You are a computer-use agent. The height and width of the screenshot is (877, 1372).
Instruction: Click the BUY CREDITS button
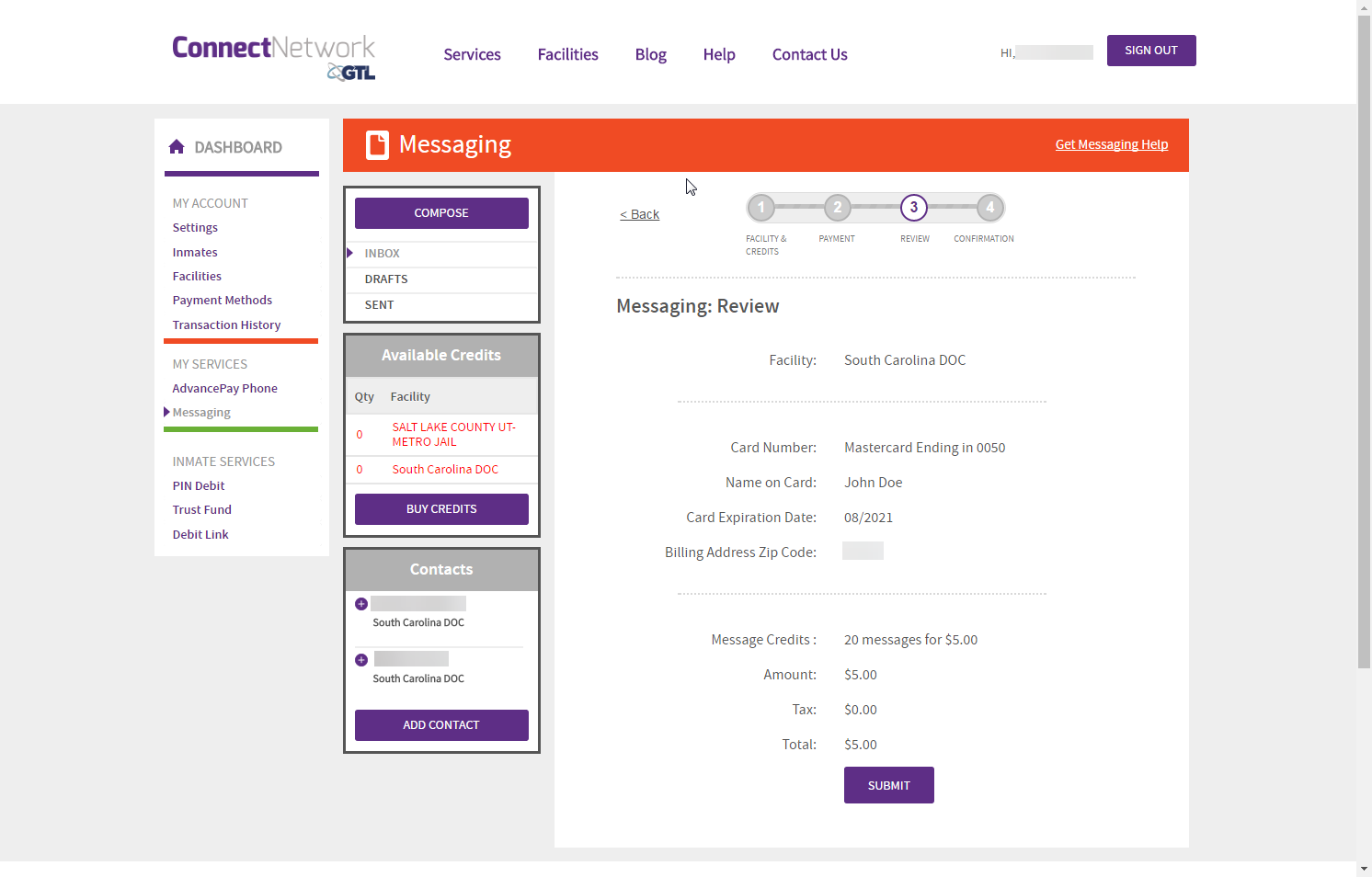pyautogui.click(x=441, y=509)
